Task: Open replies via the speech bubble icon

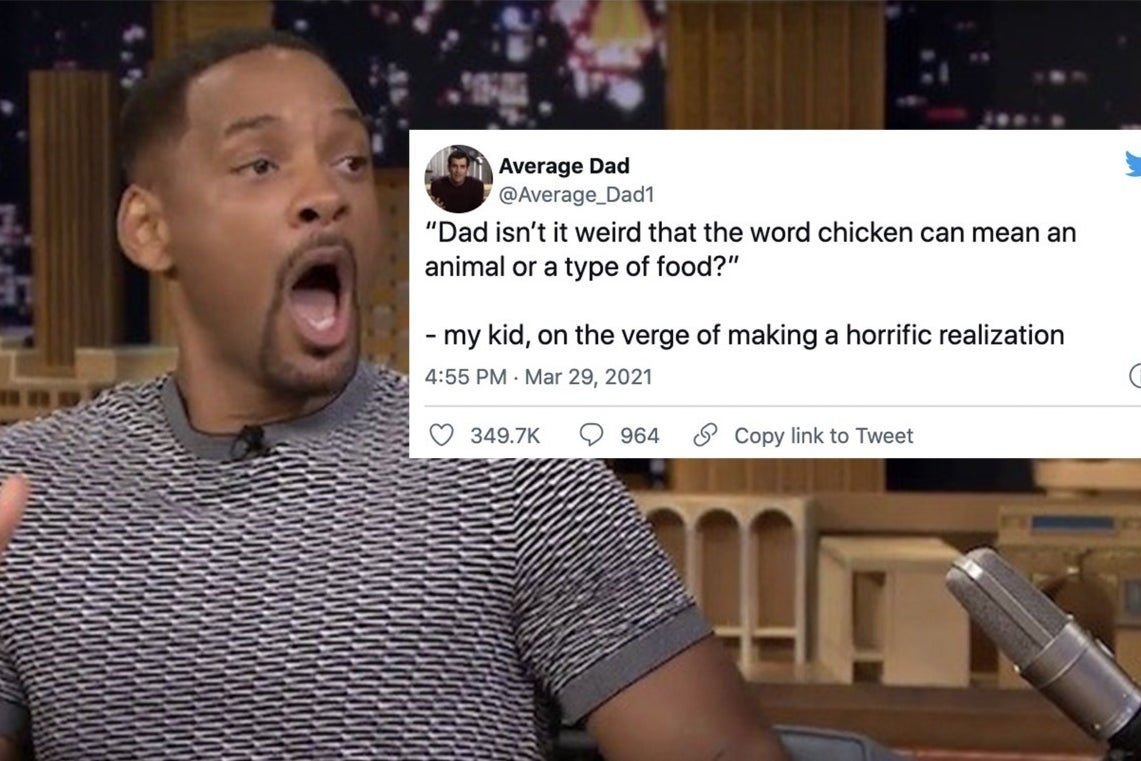Action: (x=591, y=435)
